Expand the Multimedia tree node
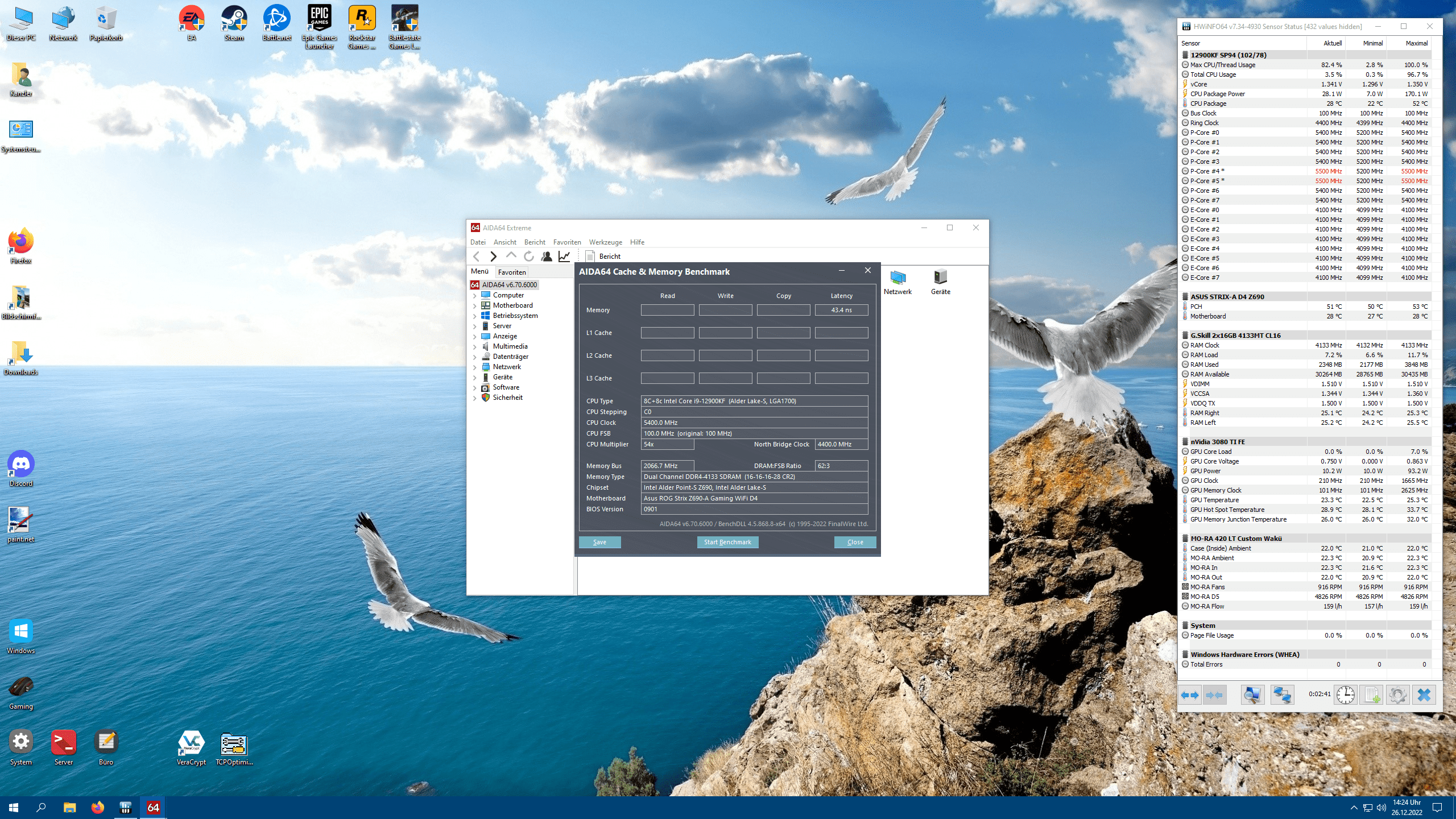The width and height of the screenshot is (1456, 819). [474, 347]
